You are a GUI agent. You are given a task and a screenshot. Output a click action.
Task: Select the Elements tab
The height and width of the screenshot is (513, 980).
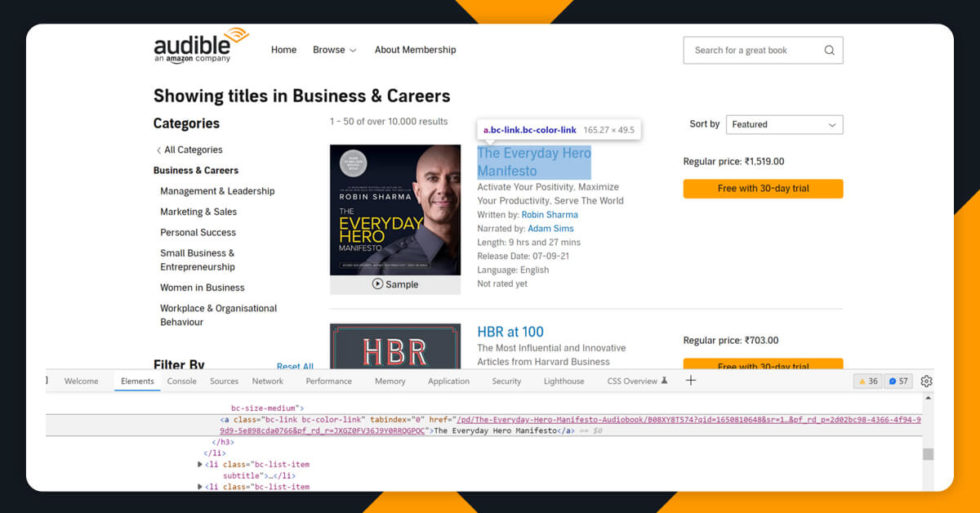click(137, 381)
